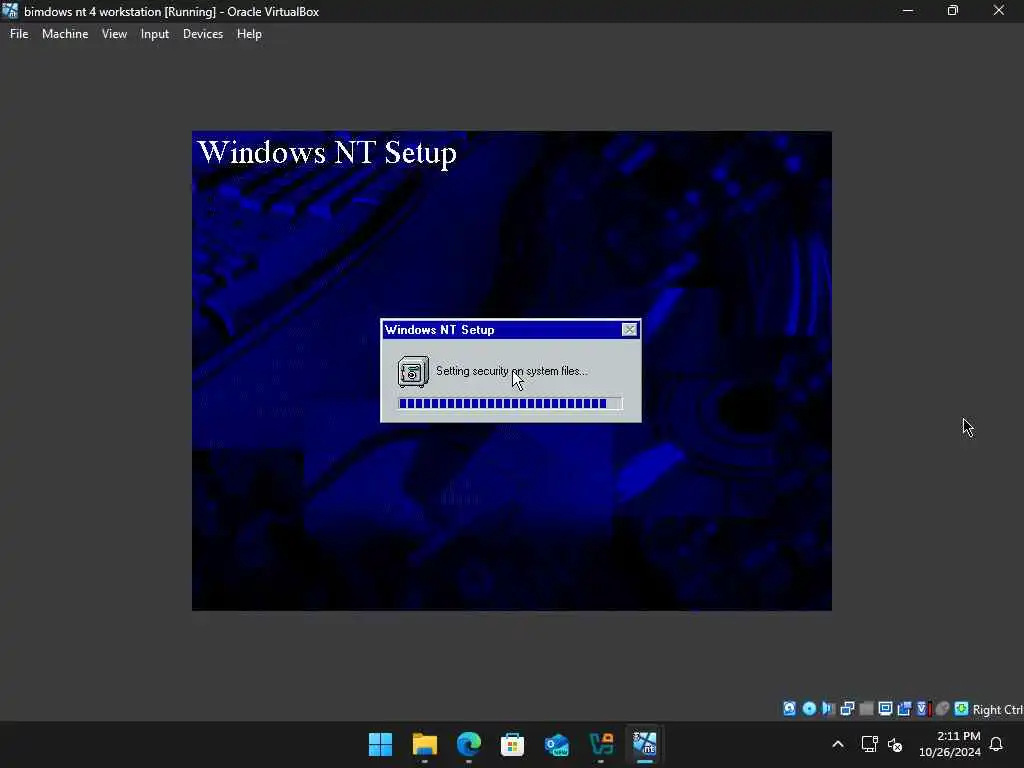Open the Help menu
This screenshot has height=768, width=1024.
249,34
